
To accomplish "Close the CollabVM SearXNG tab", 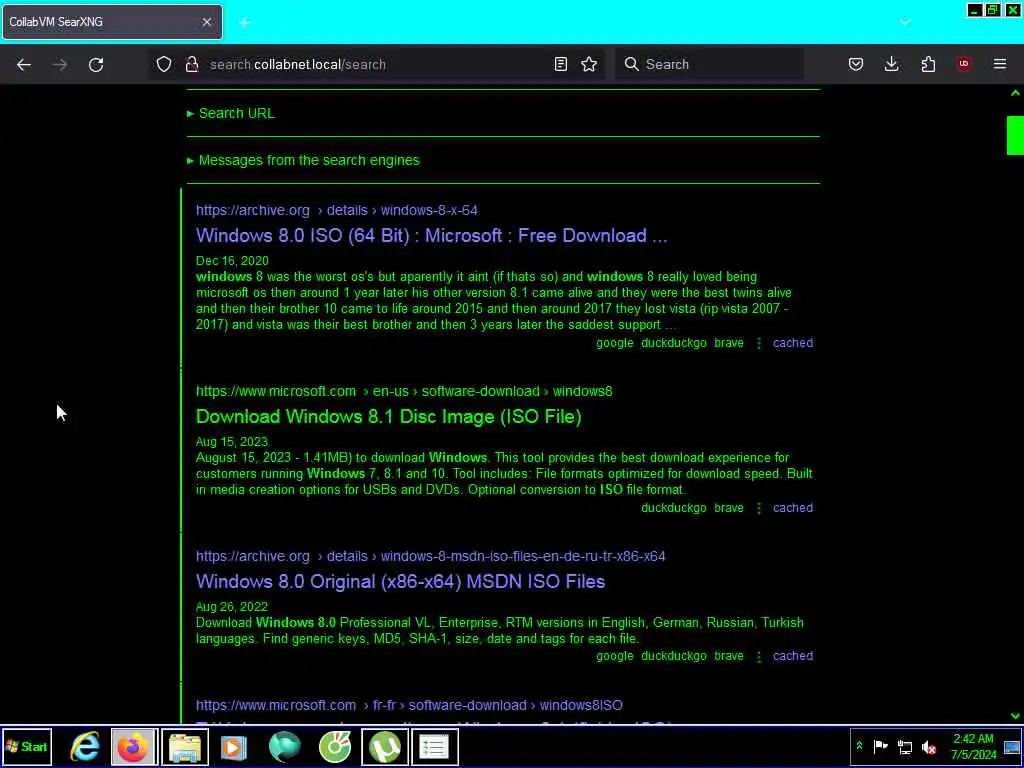I will click(x=206, y=22).
